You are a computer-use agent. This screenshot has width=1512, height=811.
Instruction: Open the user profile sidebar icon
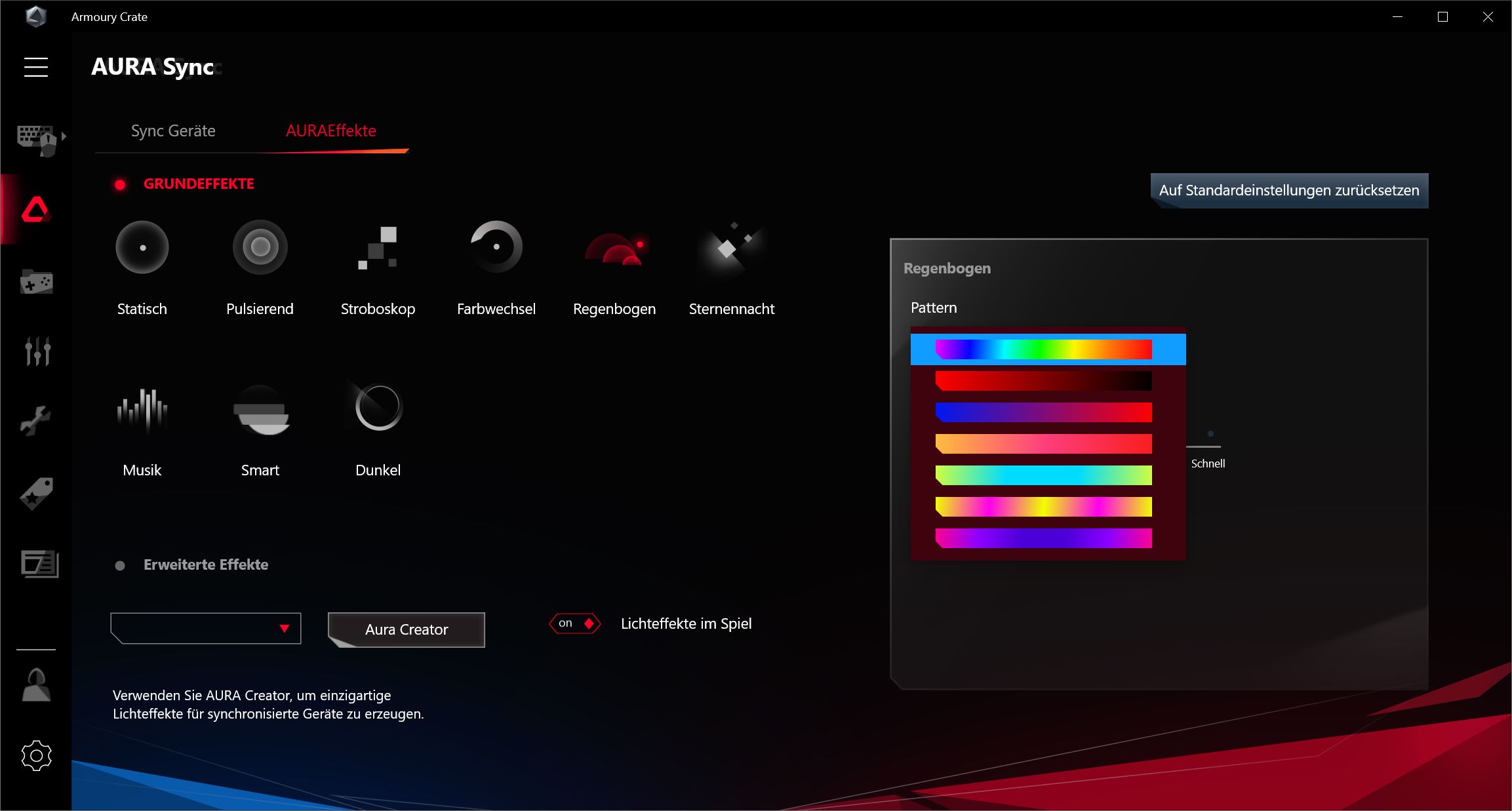click(x=36, y=685)
